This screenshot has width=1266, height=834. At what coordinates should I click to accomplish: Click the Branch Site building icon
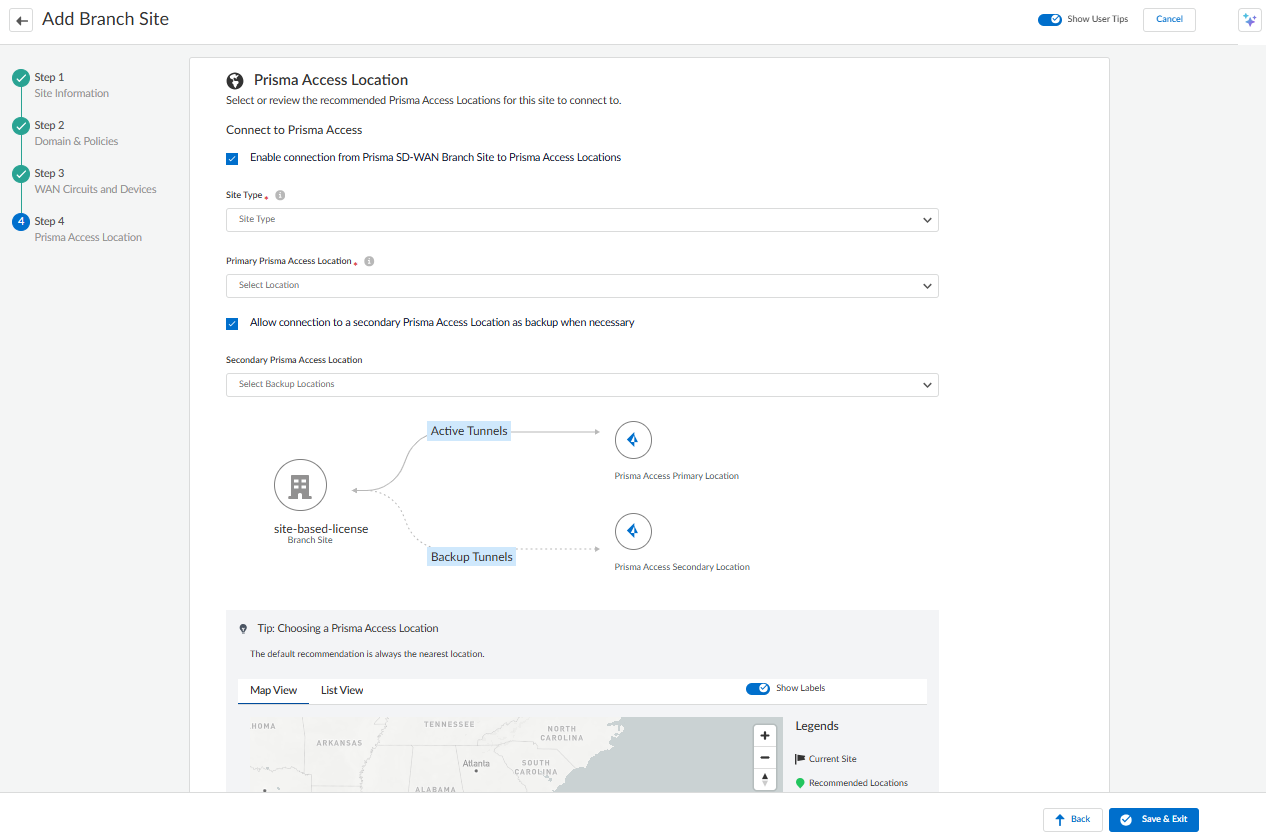point(300,486)
